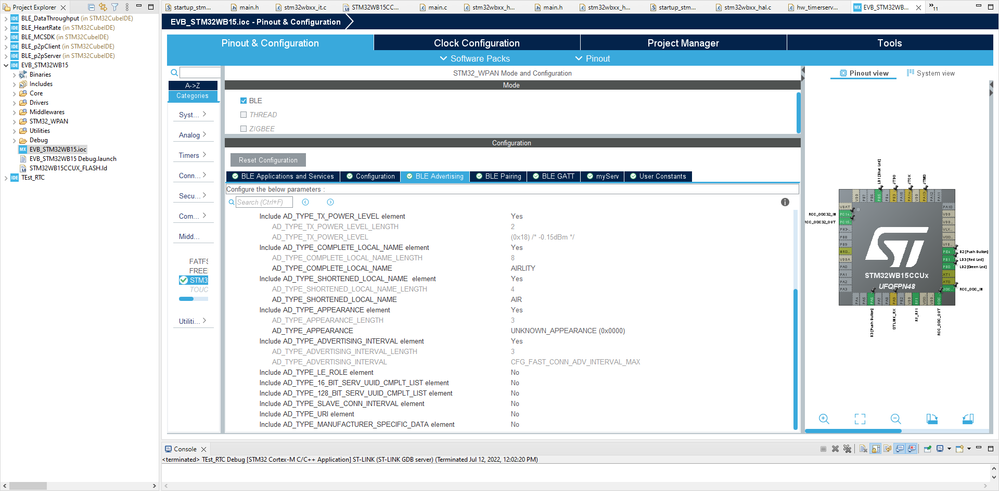Collapse EVB_STM32WB15 project node
Image resolution: width=999 pixels, height=491 pixels.
(6, 65)
